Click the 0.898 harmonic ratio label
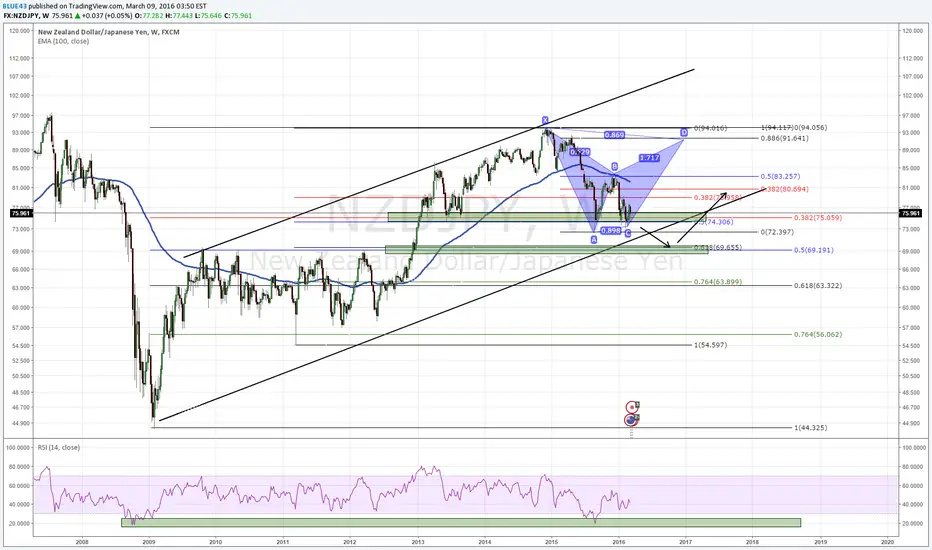Image resolution: width=932 pixels, height=550 pixels. [611, 230]
